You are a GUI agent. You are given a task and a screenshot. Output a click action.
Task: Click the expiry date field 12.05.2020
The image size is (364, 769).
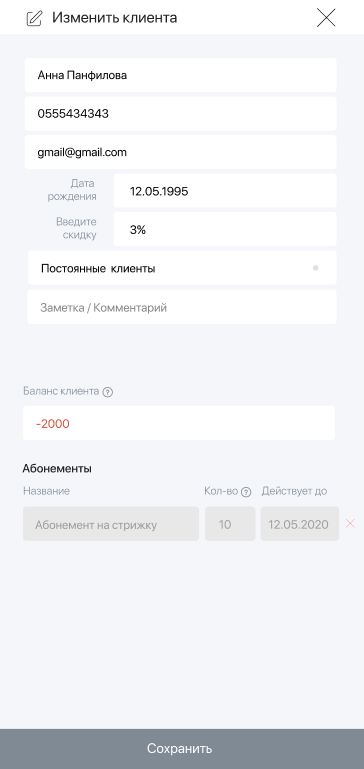[x=300, y=524]
